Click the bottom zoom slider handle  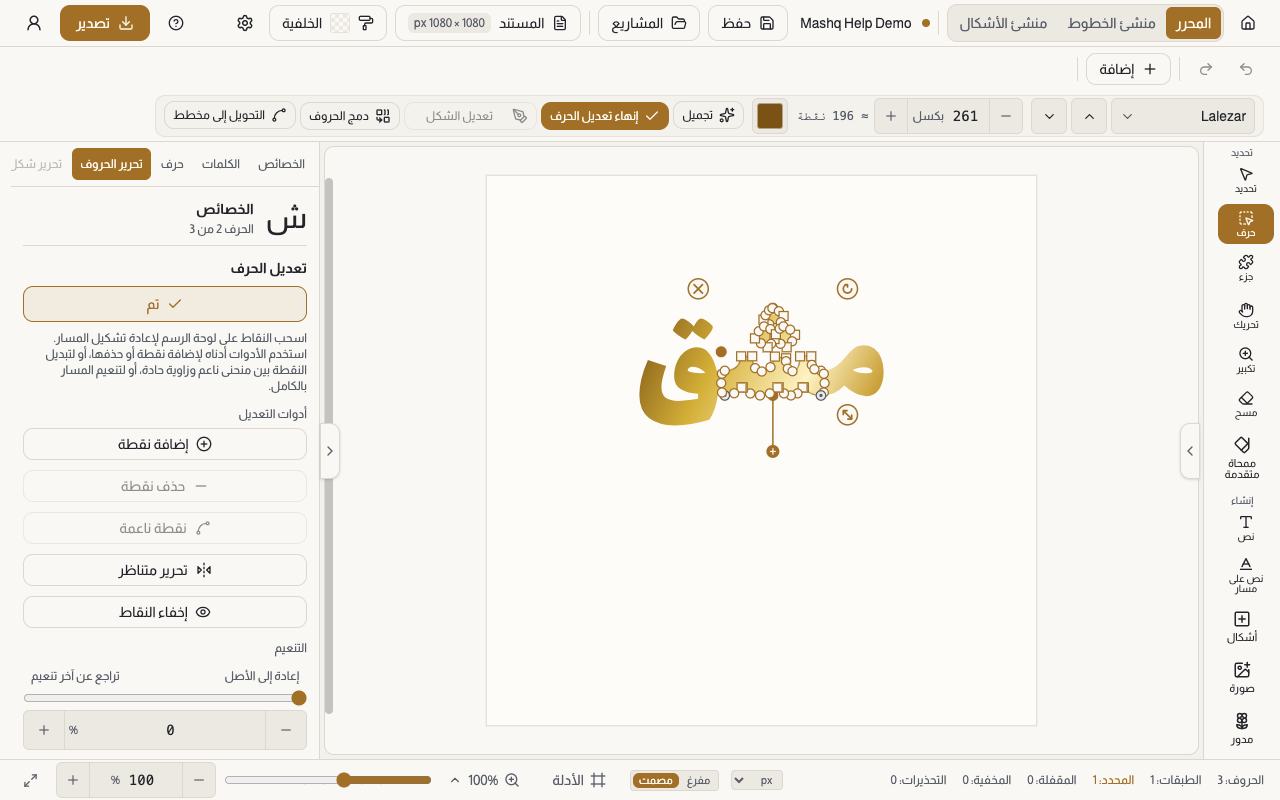tap(344, 780)
